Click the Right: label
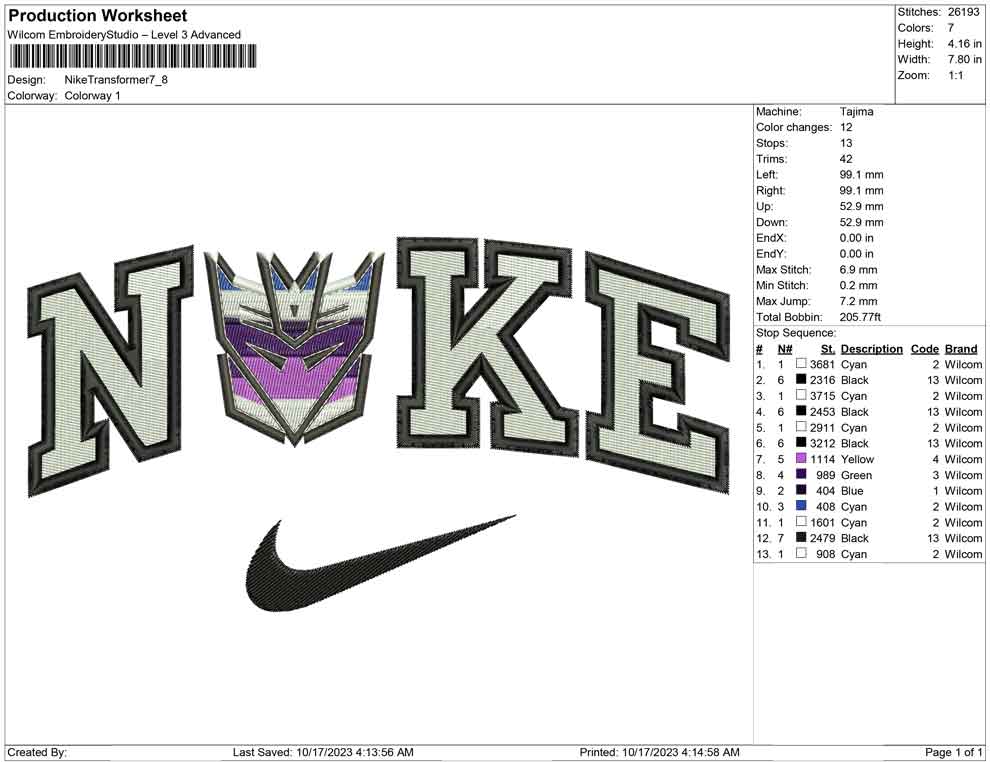Screen dimensions: 990x762 771,190
